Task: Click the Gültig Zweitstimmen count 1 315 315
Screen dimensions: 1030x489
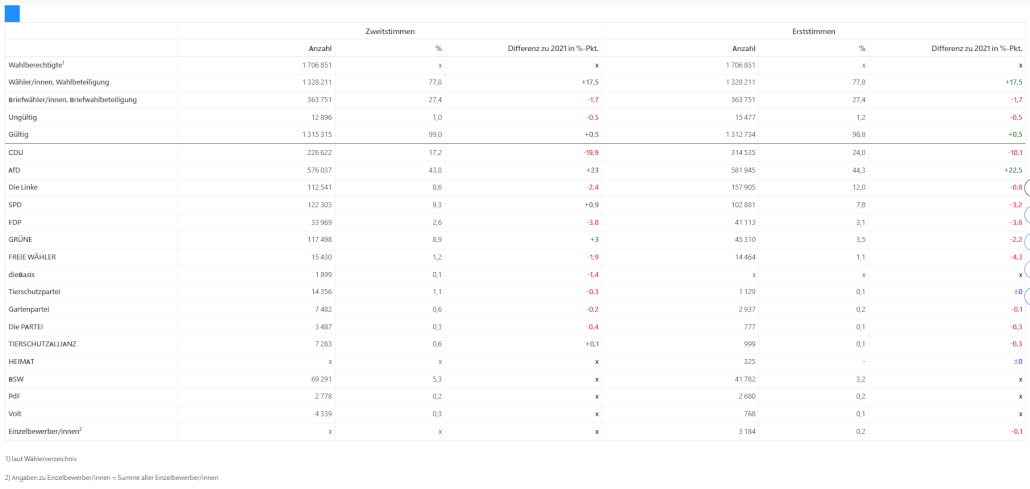Action: [x=318, y=135]
